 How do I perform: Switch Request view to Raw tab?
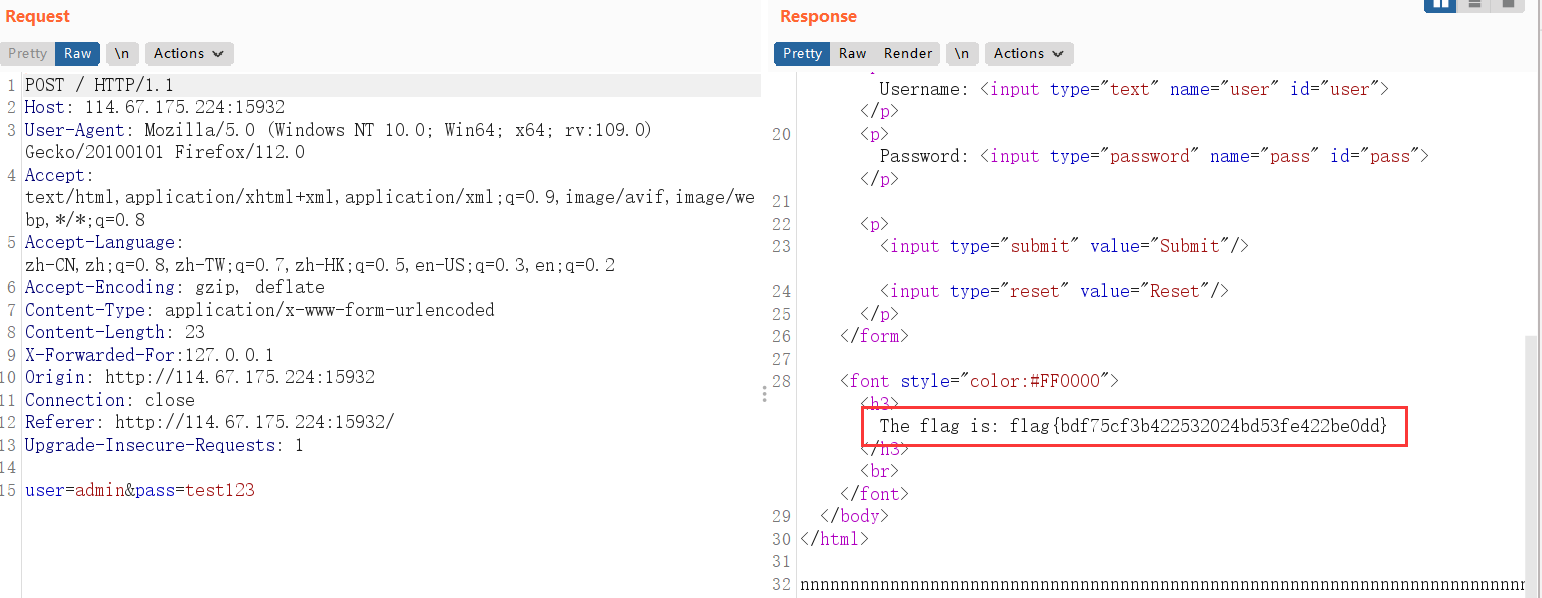(77, 54)
